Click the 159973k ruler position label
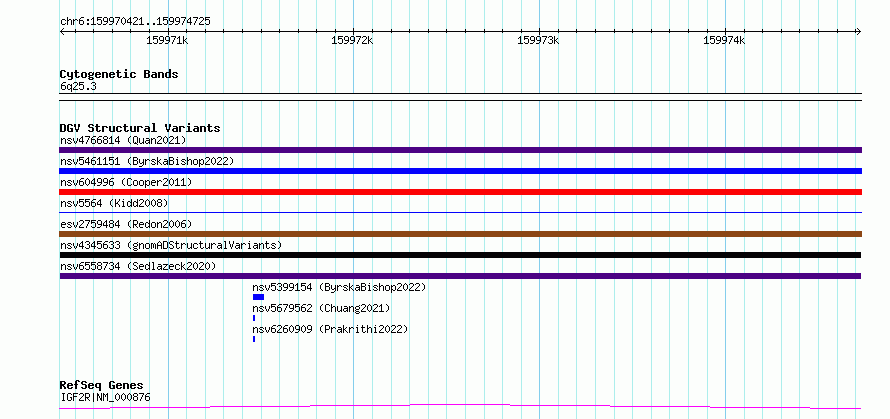890x419 pixels. [538, 40]
